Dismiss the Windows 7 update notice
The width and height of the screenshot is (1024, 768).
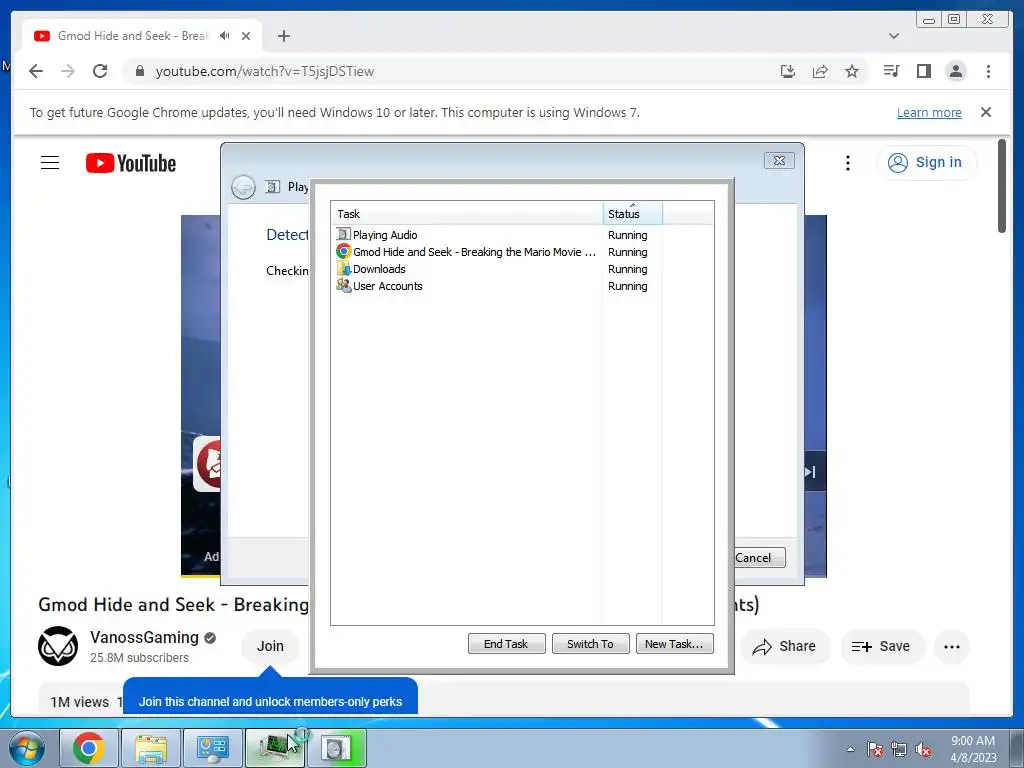(x=986, y=112)
